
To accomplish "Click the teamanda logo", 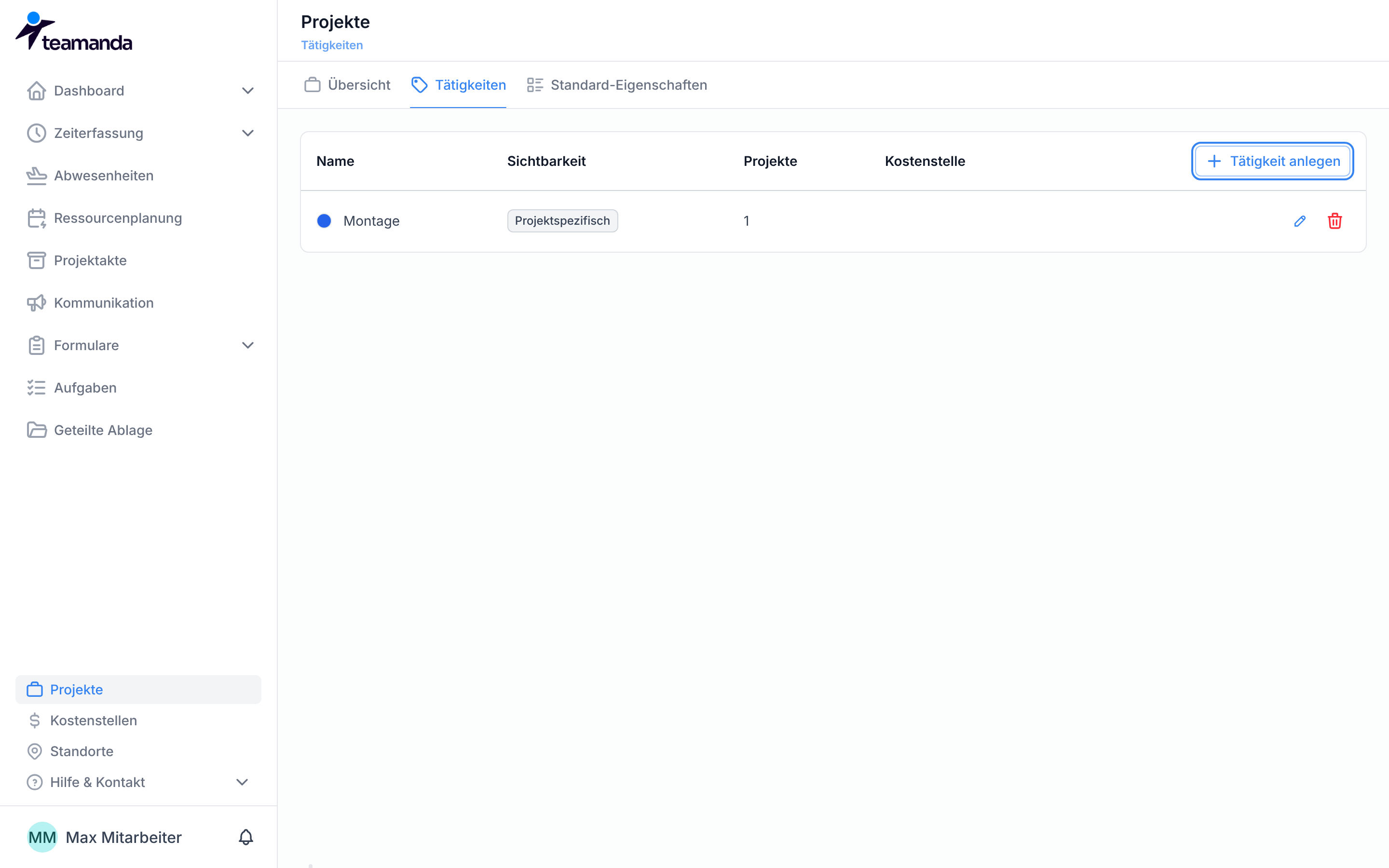I will coord(73,31).
